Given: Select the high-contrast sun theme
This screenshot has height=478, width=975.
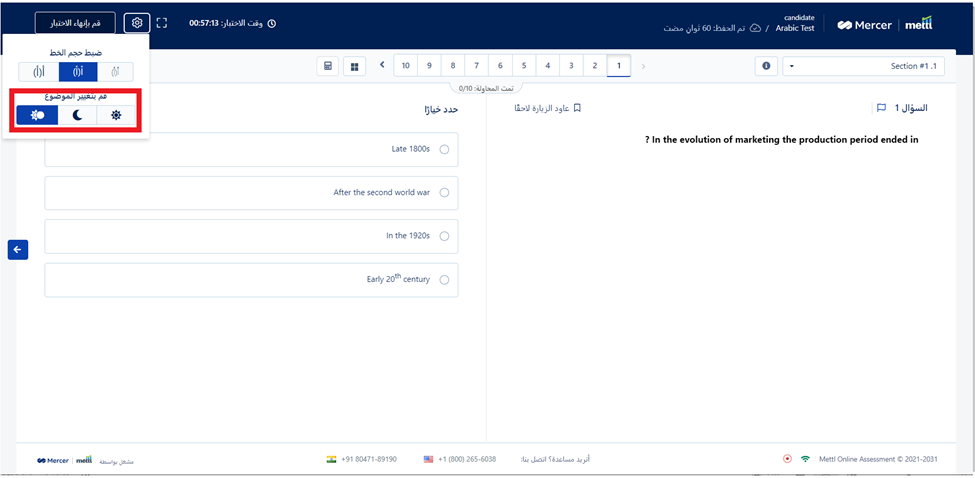Looking at the screenshot, I should click(37, 115).
